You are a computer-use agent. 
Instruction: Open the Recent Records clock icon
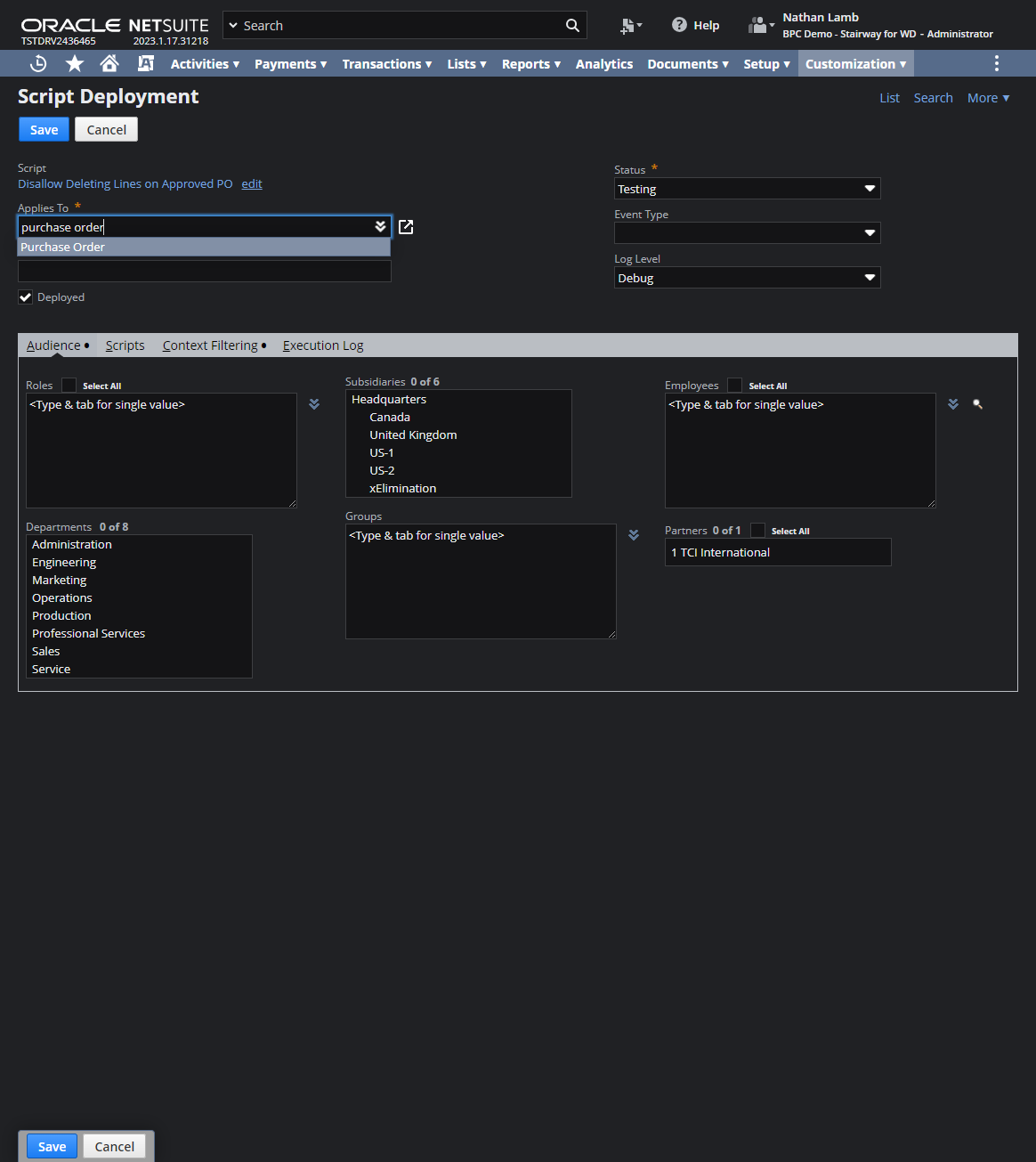38,63
